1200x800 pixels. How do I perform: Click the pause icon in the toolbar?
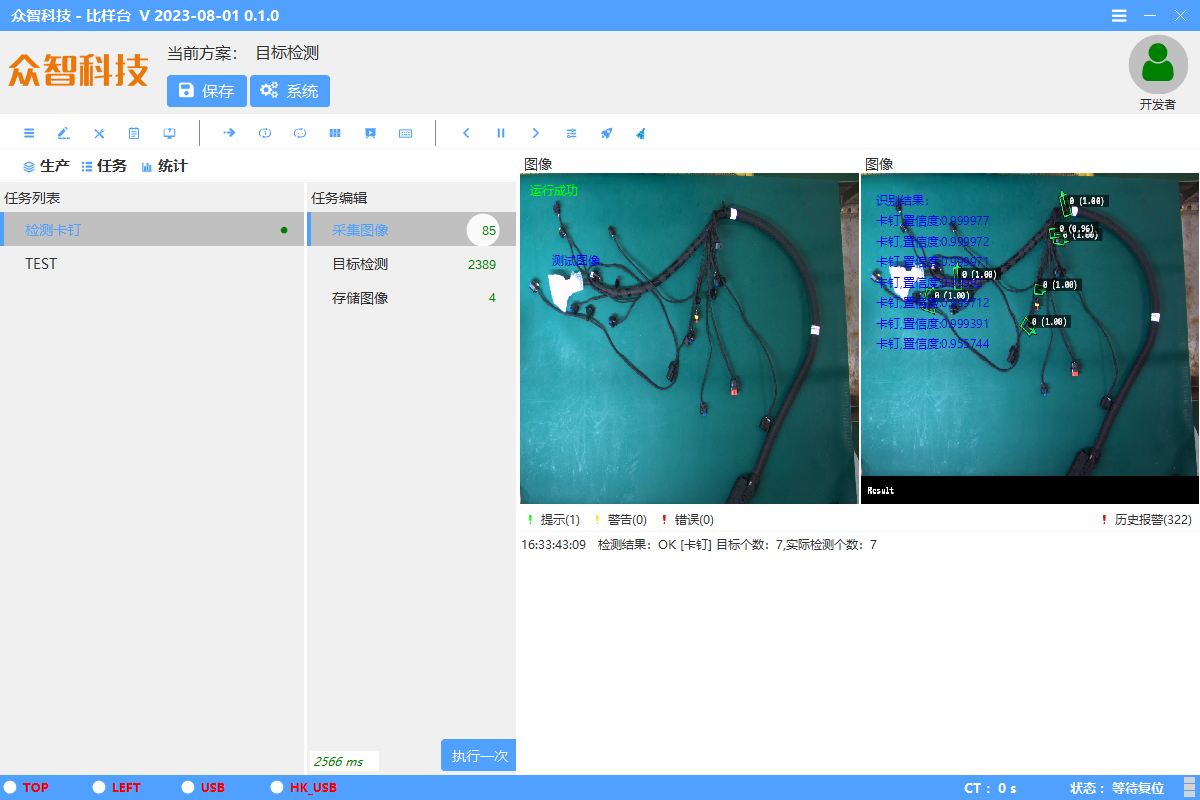[501, 133]
